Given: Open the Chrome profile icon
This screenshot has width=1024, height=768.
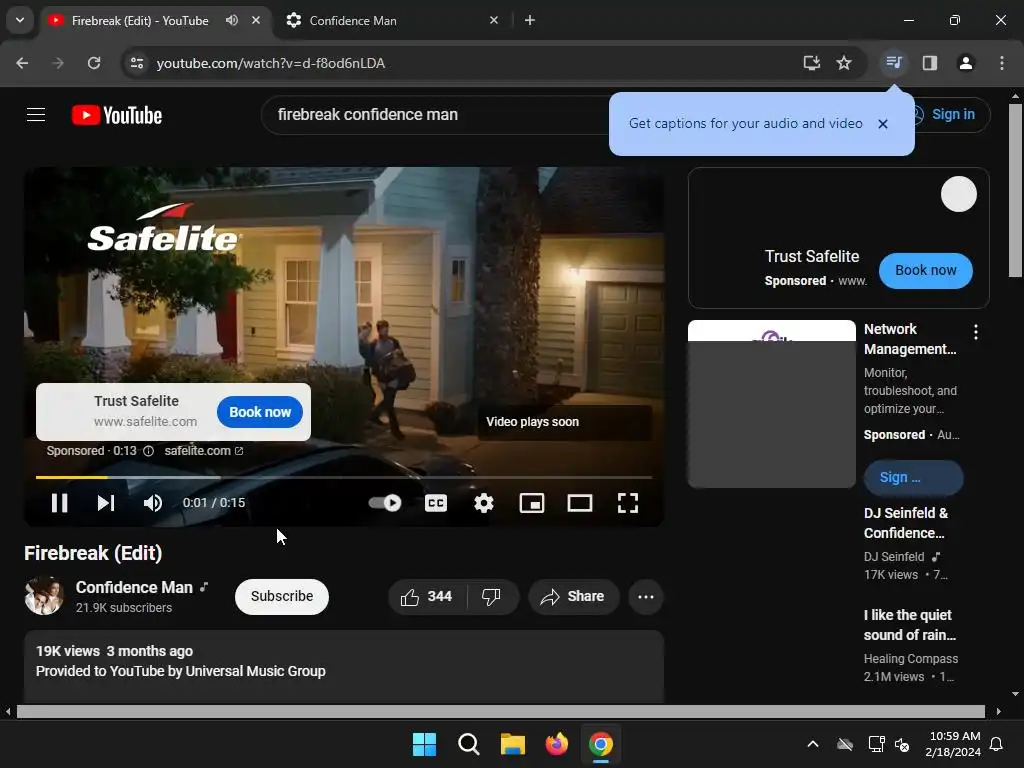Looking at the screenshot, I should tap(965, 63).
